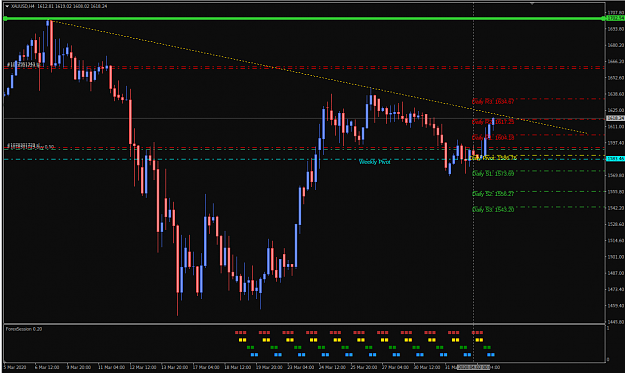Click the Daily Pivot label
Image resolution: width=625 pixels, height=373 pixels.
493,158
